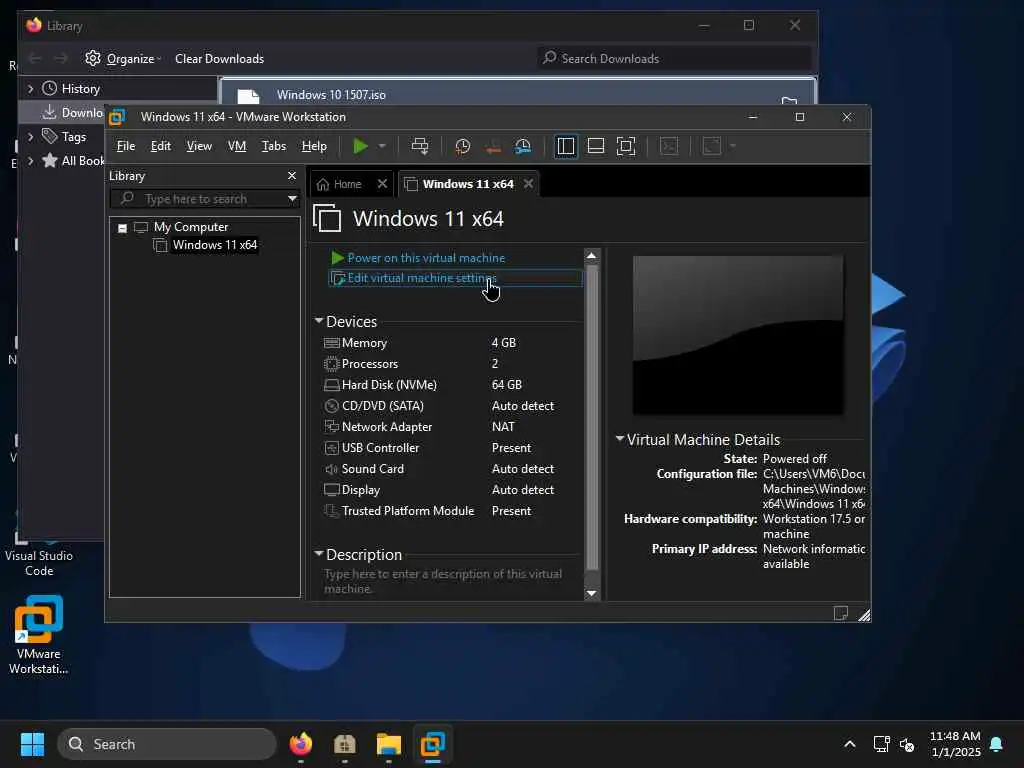Click the message log status bar icon

(x=840, y=613)
